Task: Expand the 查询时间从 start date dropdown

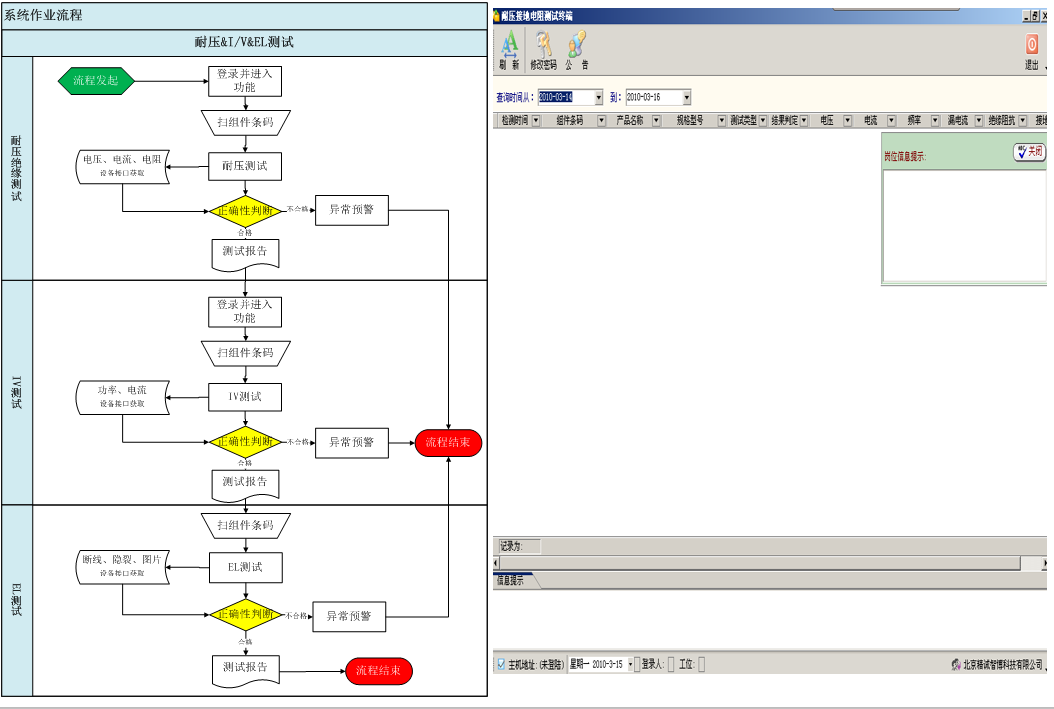Action: click(599, 98)
